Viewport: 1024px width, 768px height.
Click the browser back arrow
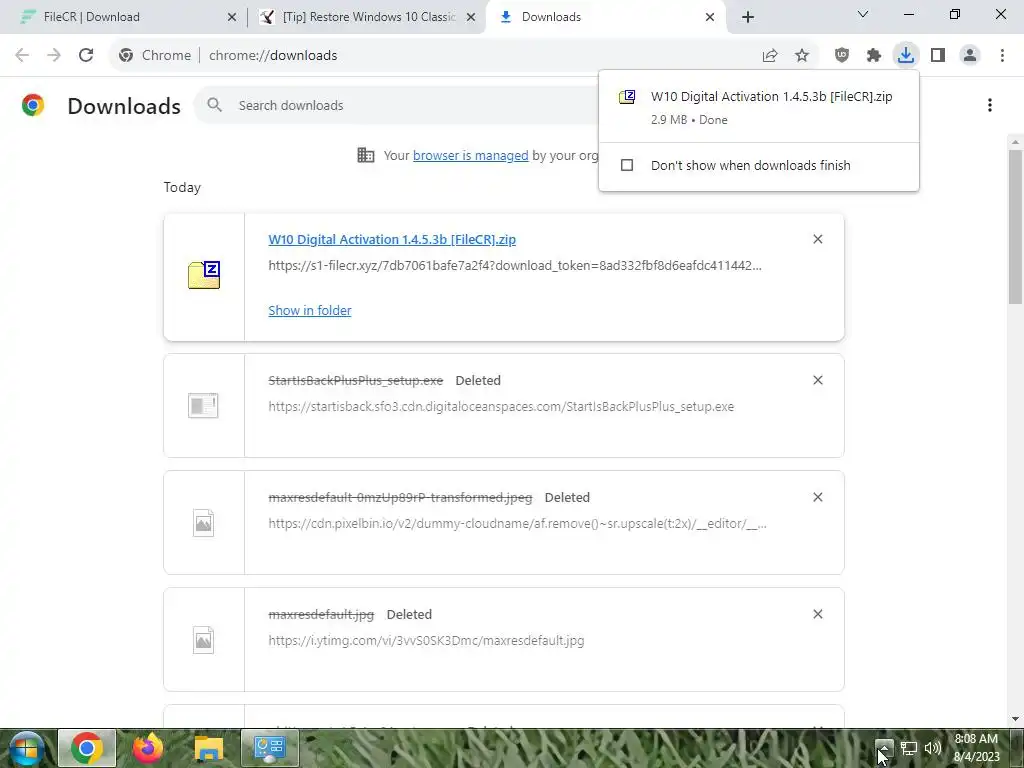pos(22,55)
